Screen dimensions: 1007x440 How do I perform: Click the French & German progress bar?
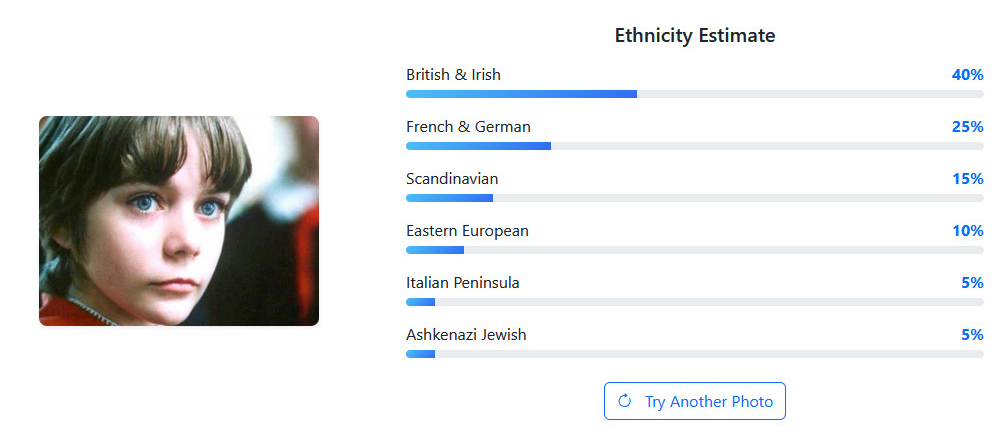(x=695, y=146)
